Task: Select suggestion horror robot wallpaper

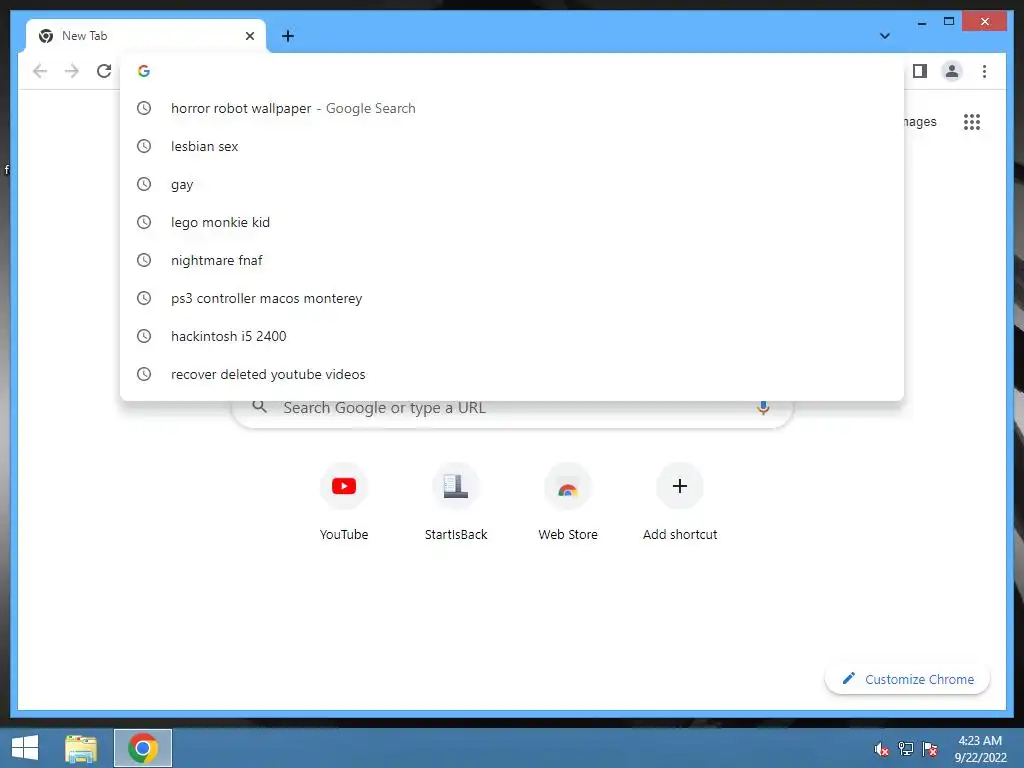Action: point(512,108)
